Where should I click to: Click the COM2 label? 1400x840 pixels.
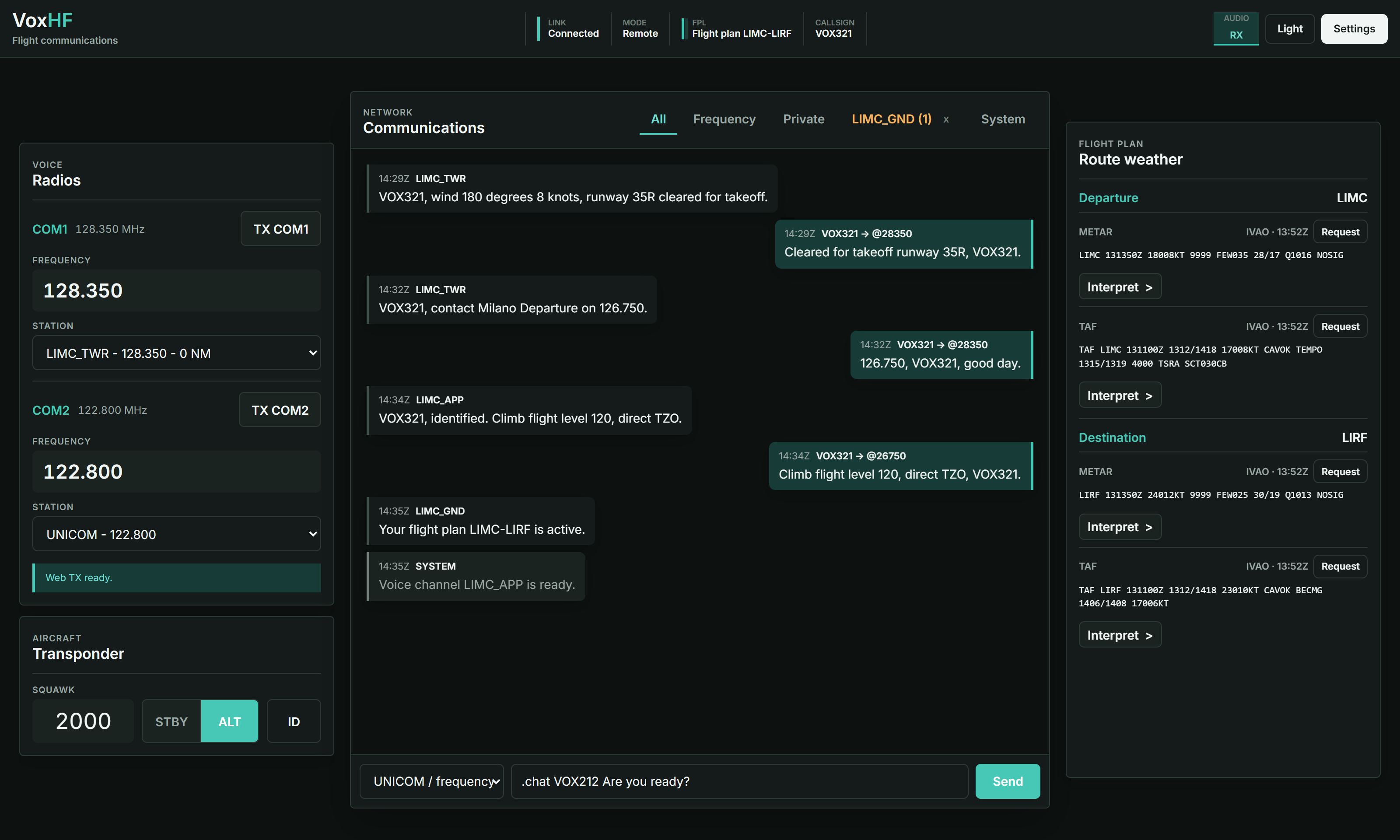[51, 410]
